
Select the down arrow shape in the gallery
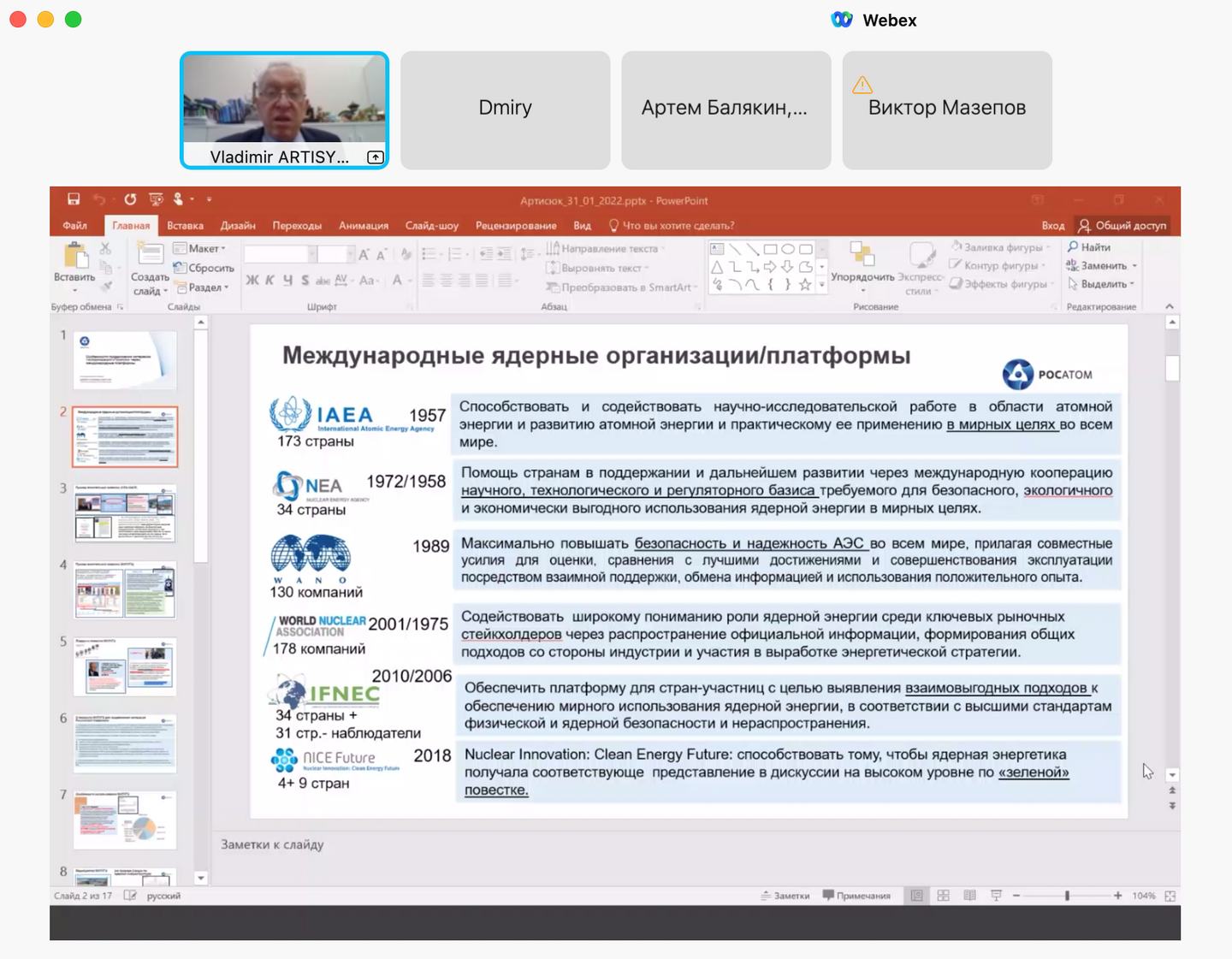(787, 267)
